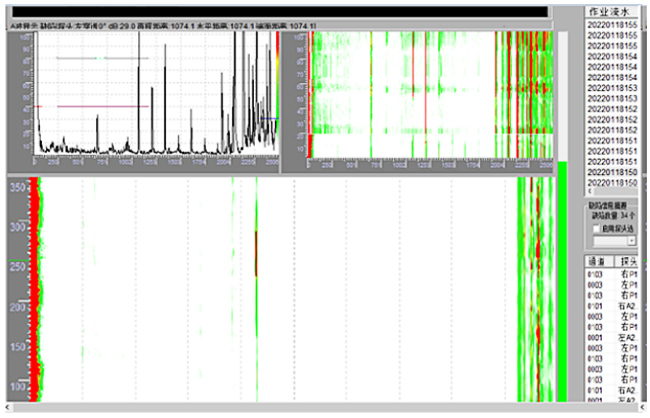
Task: Click horizontal scrollbar under the job list
Action: 612,192
